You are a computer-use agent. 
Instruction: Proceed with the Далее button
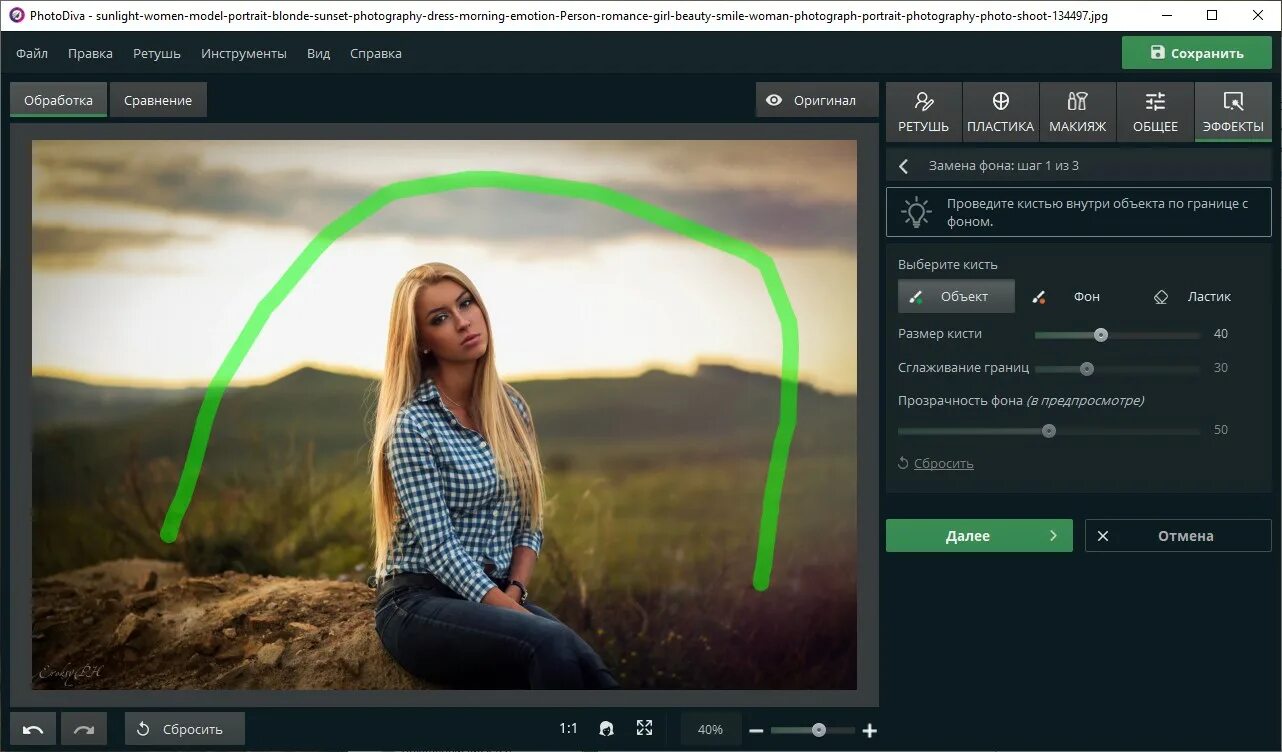pos(979,535)
